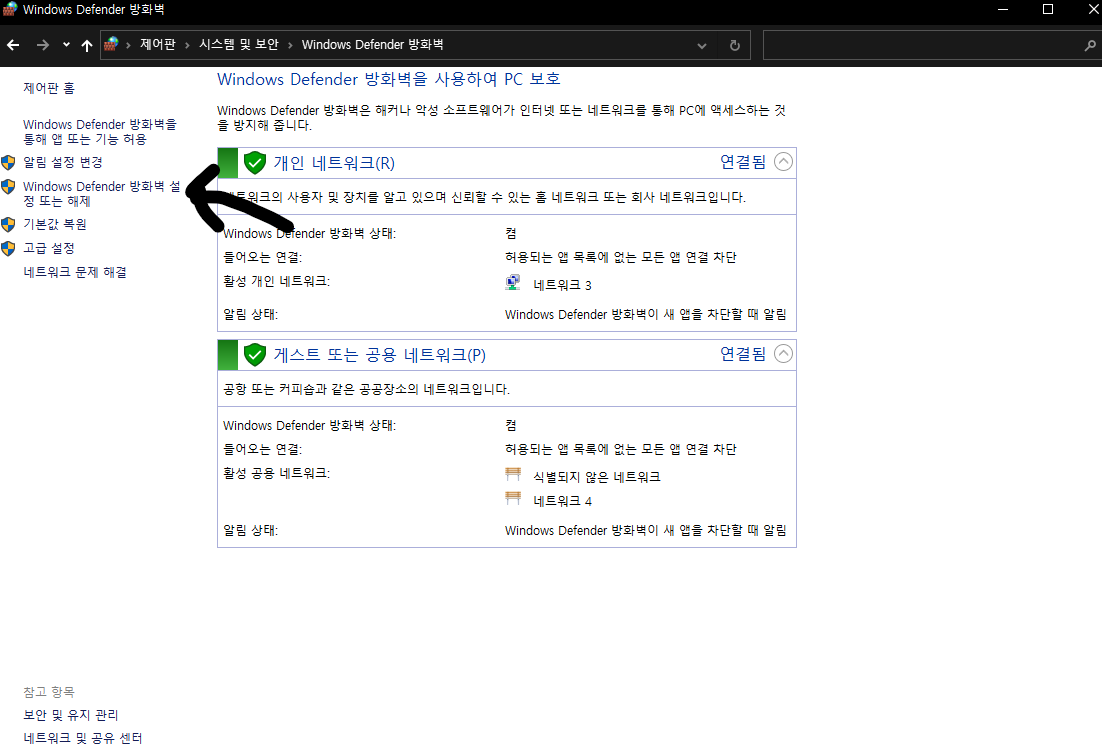This screenshot has height=752, width=1102.
Task: Open 네트워크 및 공유 센터 link
Action: (x=82, y=738)
